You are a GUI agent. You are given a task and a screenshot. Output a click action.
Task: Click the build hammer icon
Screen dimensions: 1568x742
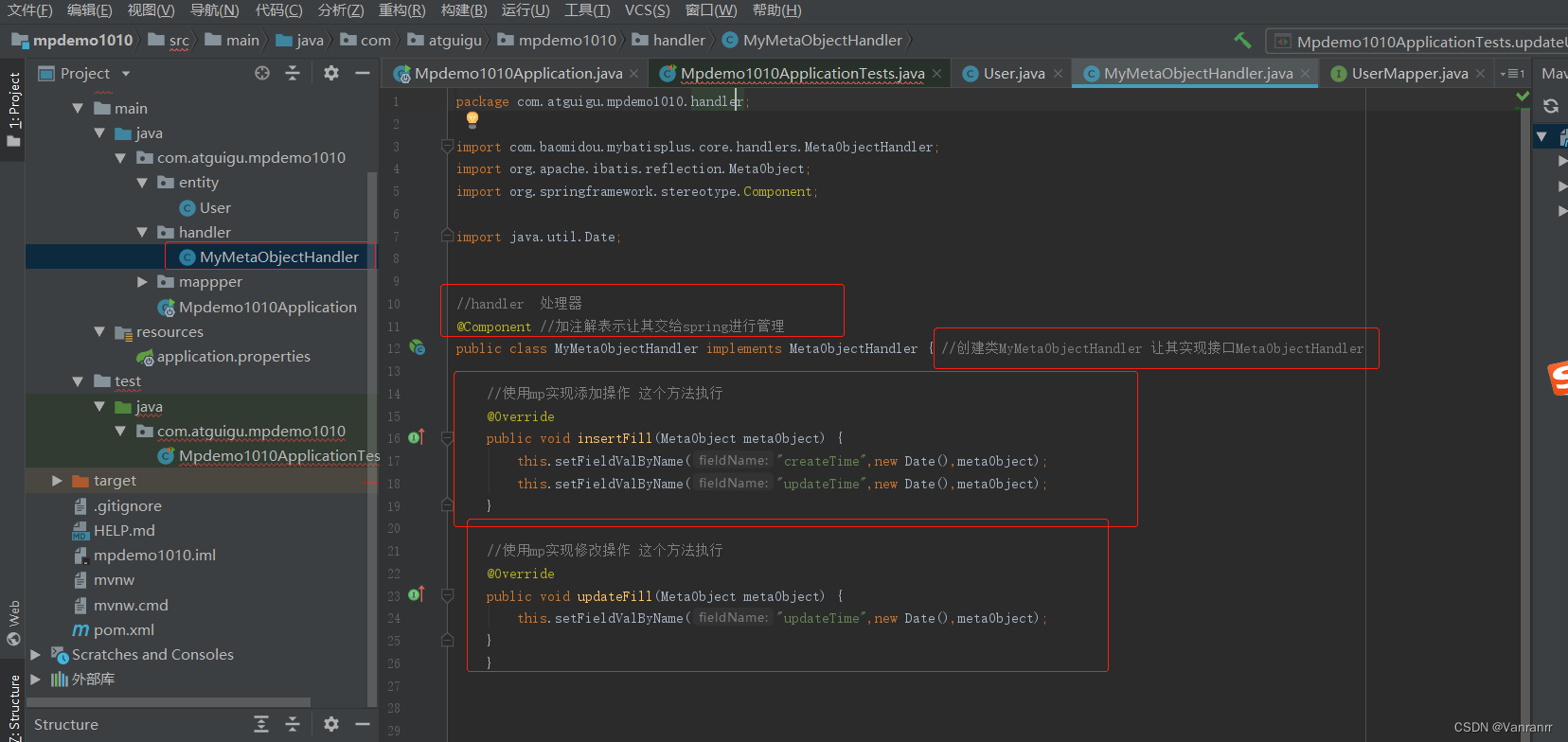[x=1243, y=41]
